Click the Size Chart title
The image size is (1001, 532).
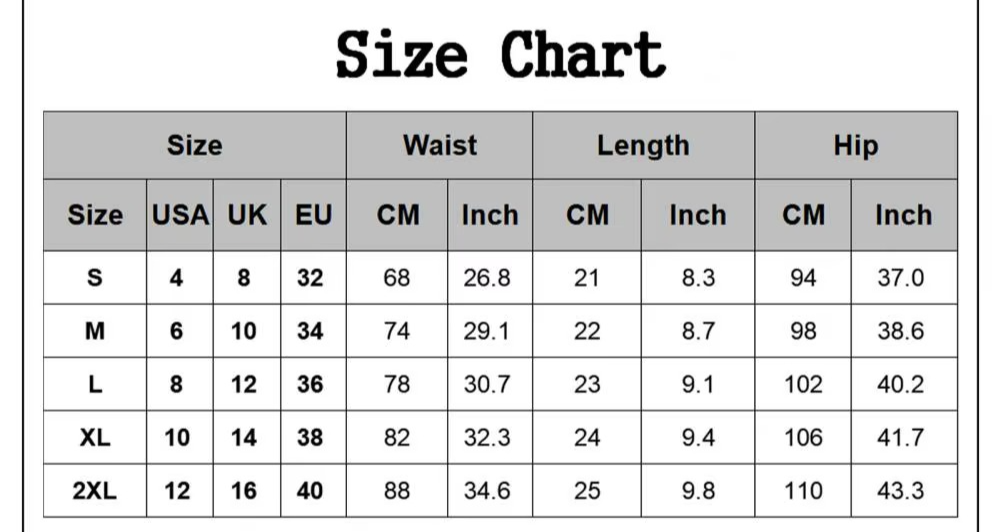coord(500,55)
